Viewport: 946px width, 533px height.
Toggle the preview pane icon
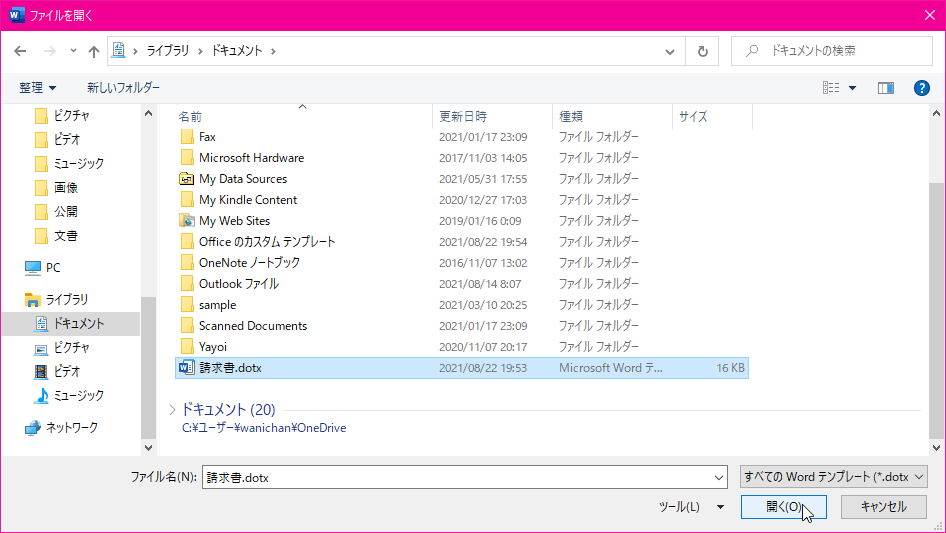[x=886, y=88]
